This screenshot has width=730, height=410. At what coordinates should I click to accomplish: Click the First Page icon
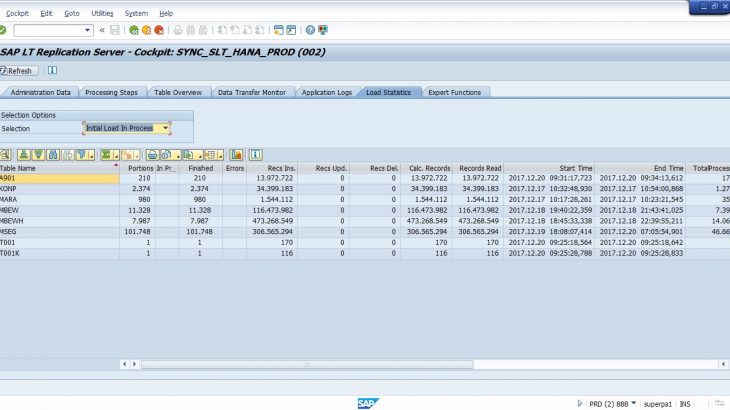(223, 30)
